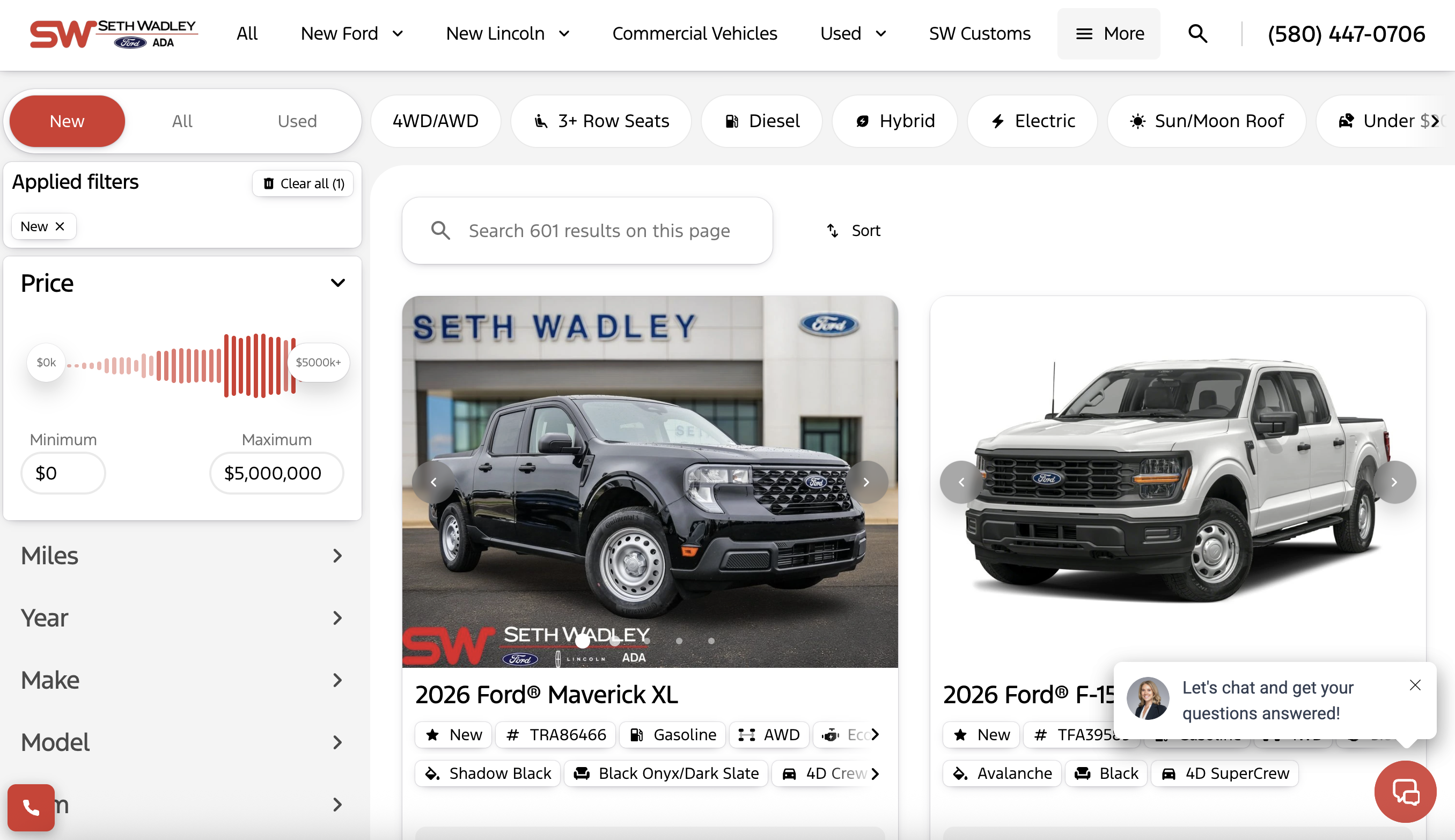The image size is (1455, 840).
Task: Select the Used inventory toggle
Action: tap(297, 121)
